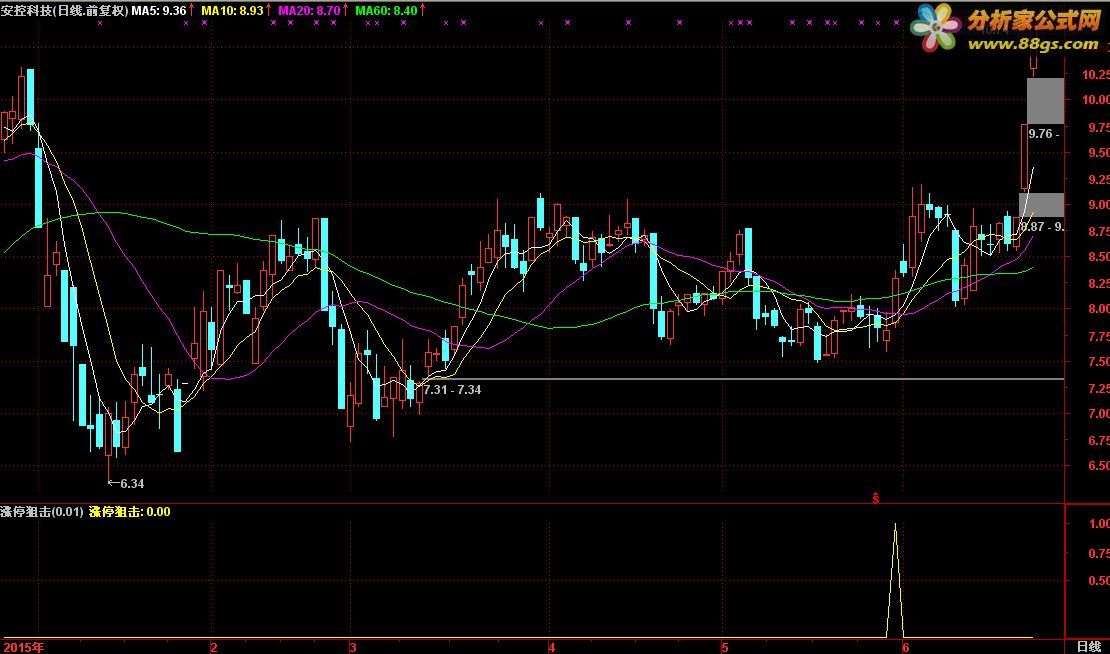Image resolution: width=1110 pixels, height=654 pixels.
Task: Select the MA60: 8.40 indicator label
Action: point(386,10)
